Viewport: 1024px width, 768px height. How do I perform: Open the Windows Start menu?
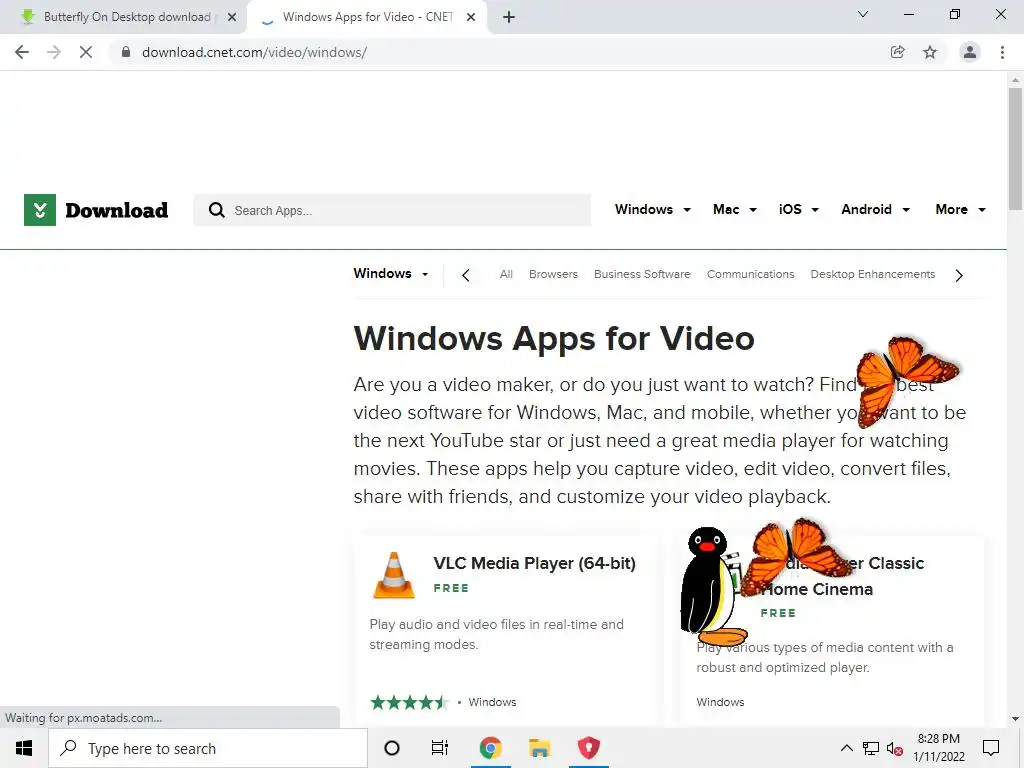[x=24, y=748]
